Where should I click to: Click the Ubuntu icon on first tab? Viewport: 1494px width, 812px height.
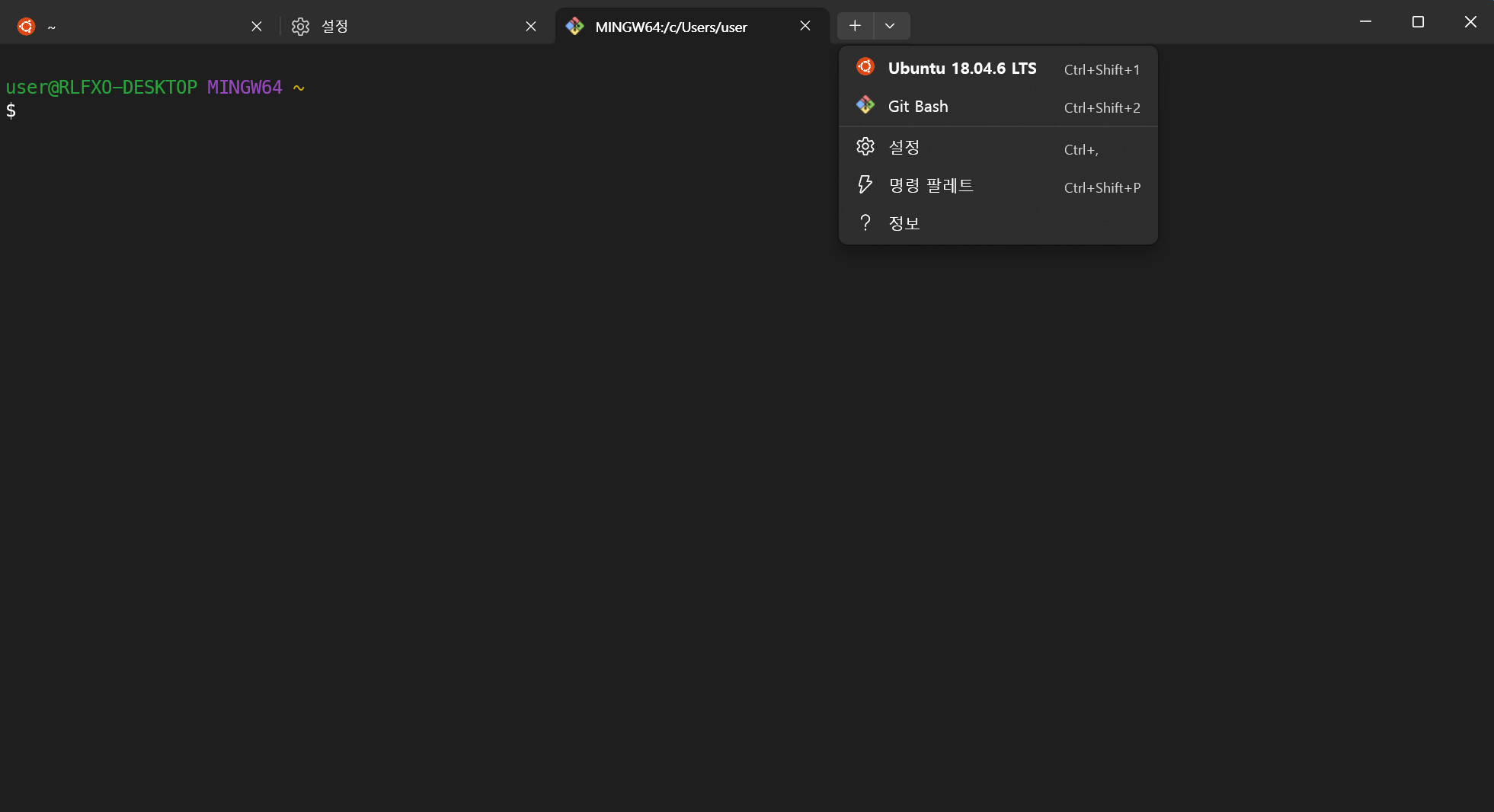point(27,27)
